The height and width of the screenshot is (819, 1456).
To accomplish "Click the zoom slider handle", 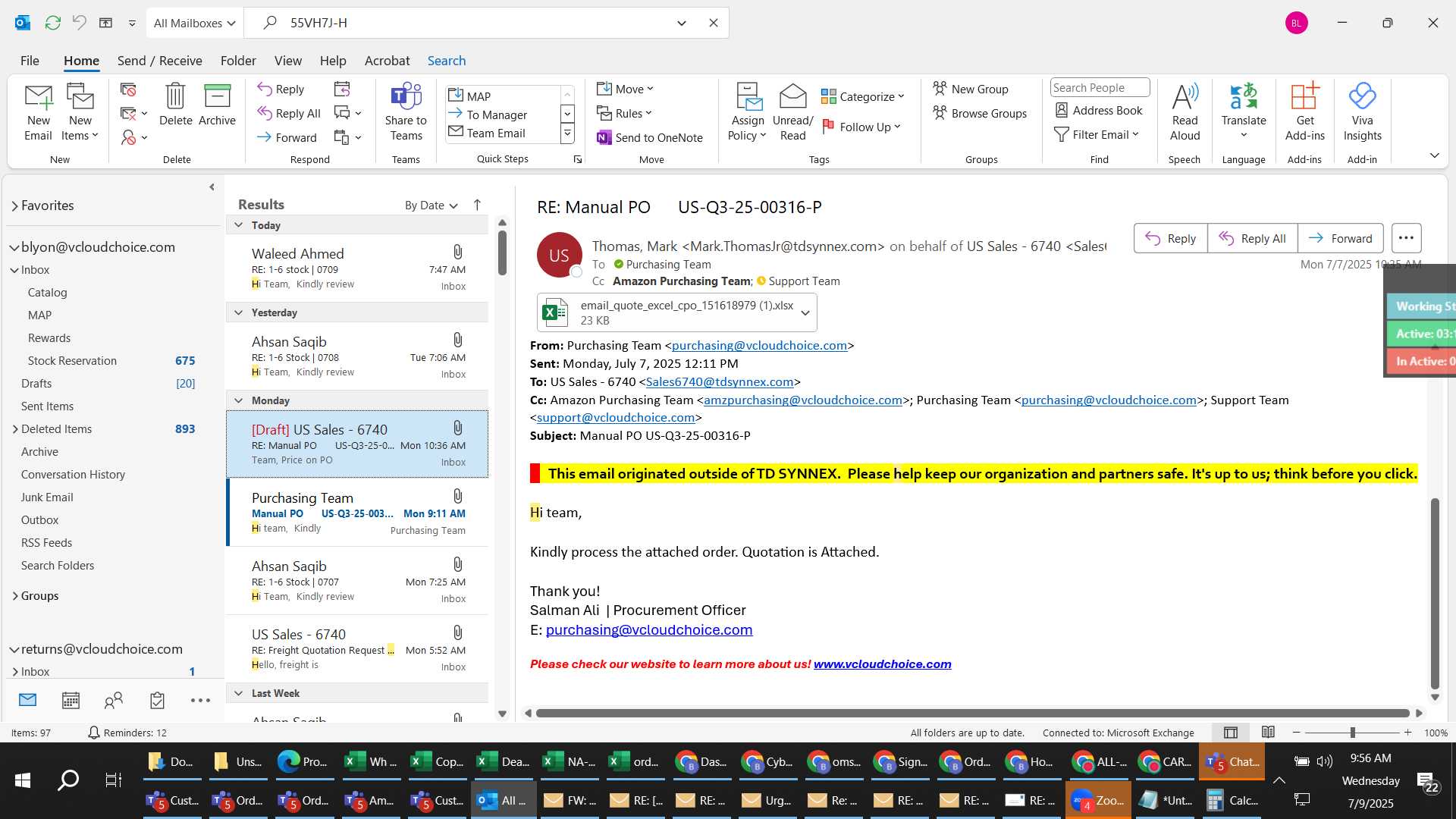I will (1352, 733).
